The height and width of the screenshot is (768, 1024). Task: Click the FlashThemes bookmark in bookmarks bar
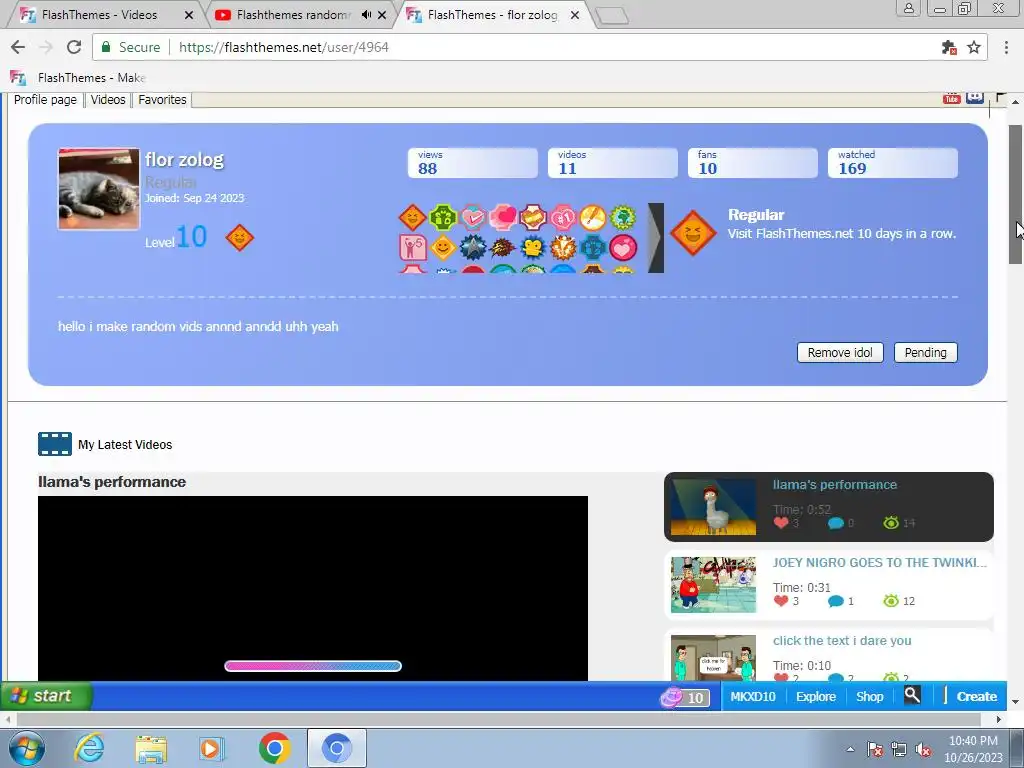point(78,78)
